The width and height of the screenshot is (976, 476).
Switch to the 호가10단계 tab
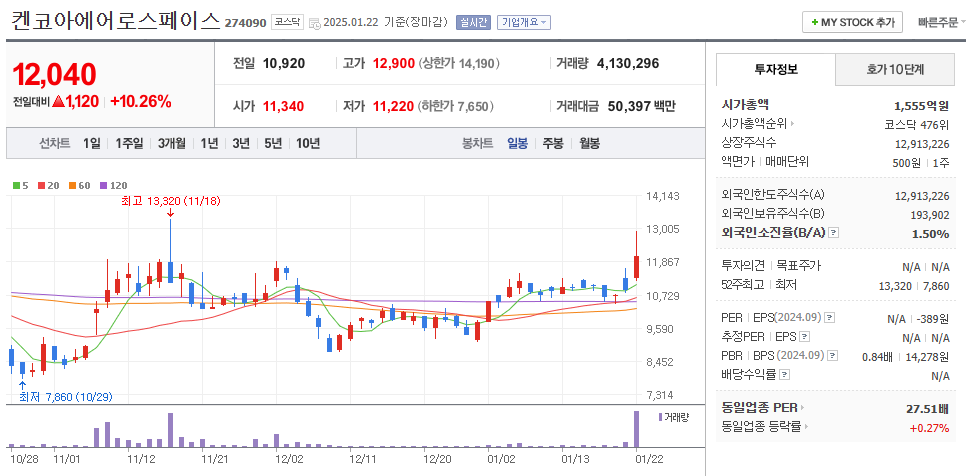(895, 69)
